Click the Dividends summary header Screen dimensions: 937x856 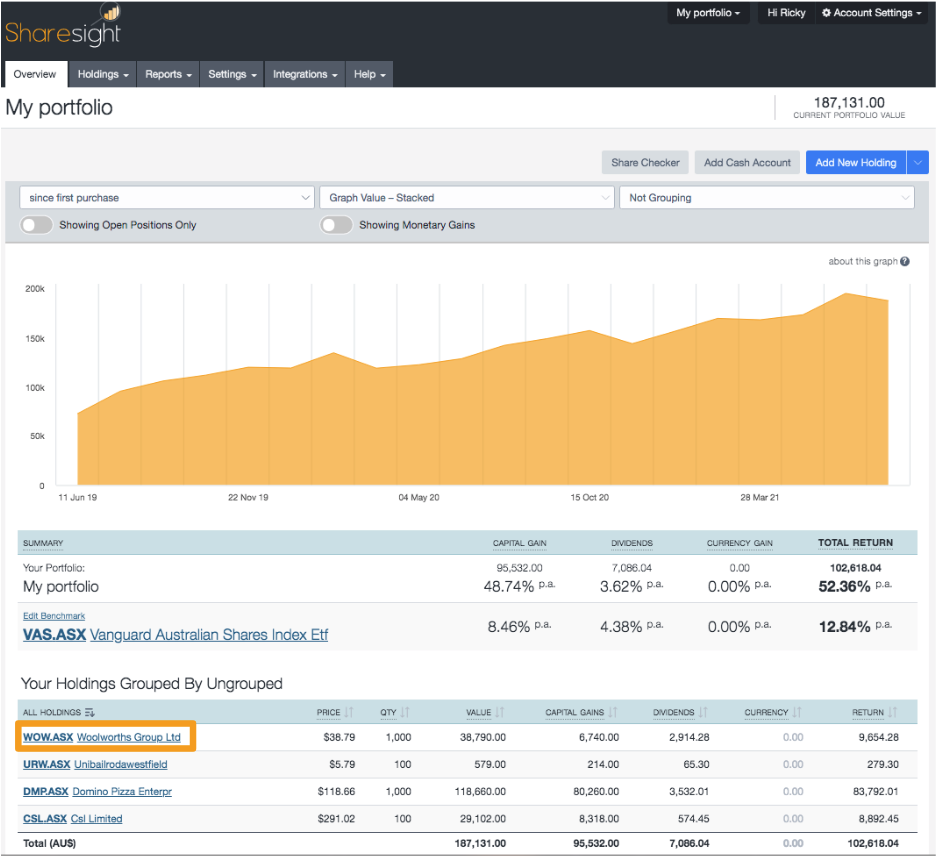pyautogui.click(x=632, y=543)
